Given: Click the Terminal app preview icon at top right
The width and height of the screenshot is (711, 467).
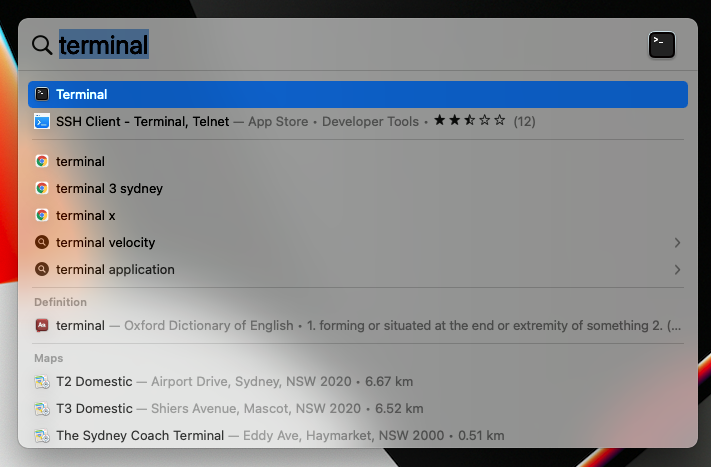Looking at the screenshot, I should (x=662, y=45).
